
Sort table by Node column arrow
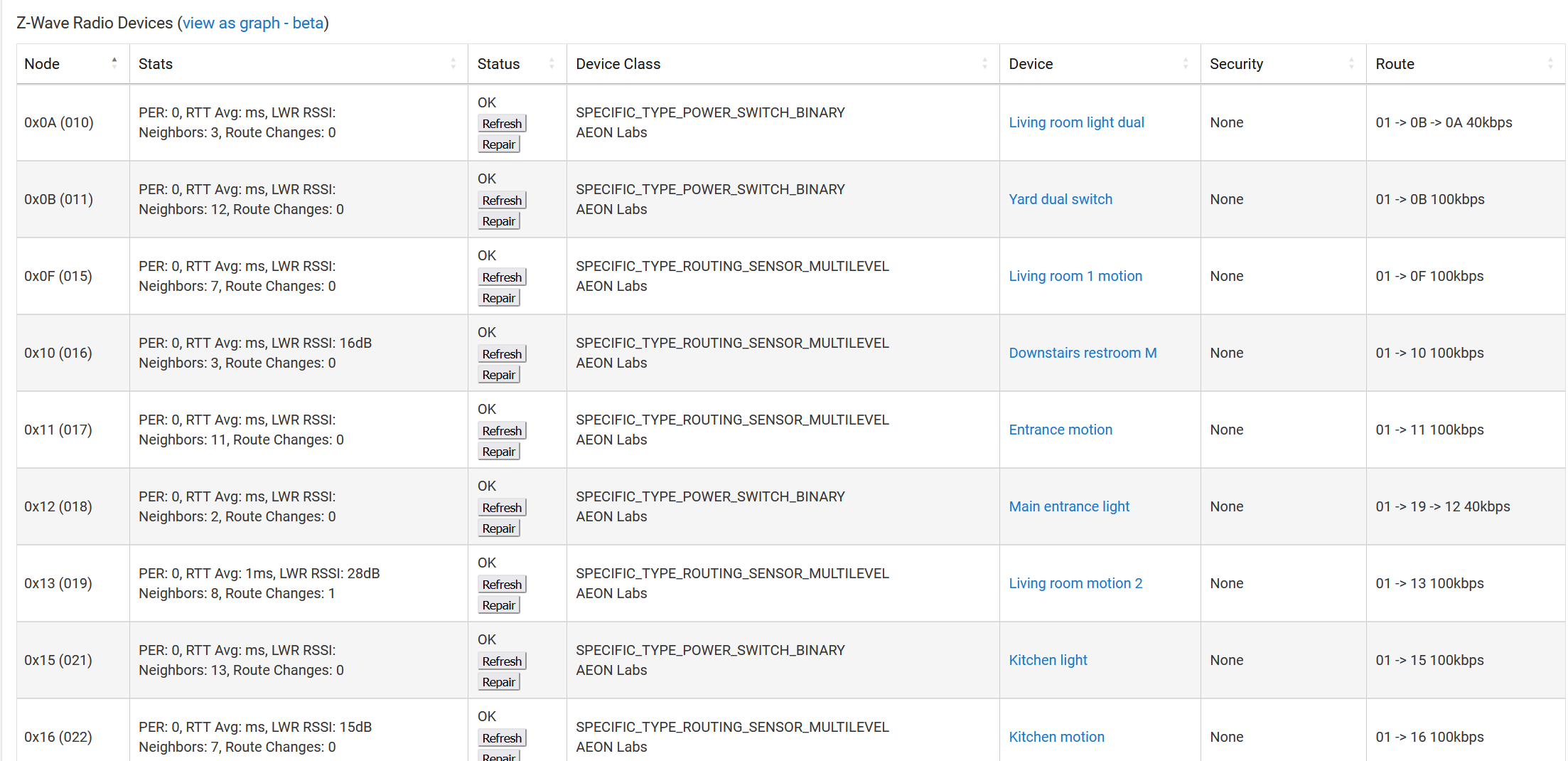pyautogui.click(x=114, y=63)
